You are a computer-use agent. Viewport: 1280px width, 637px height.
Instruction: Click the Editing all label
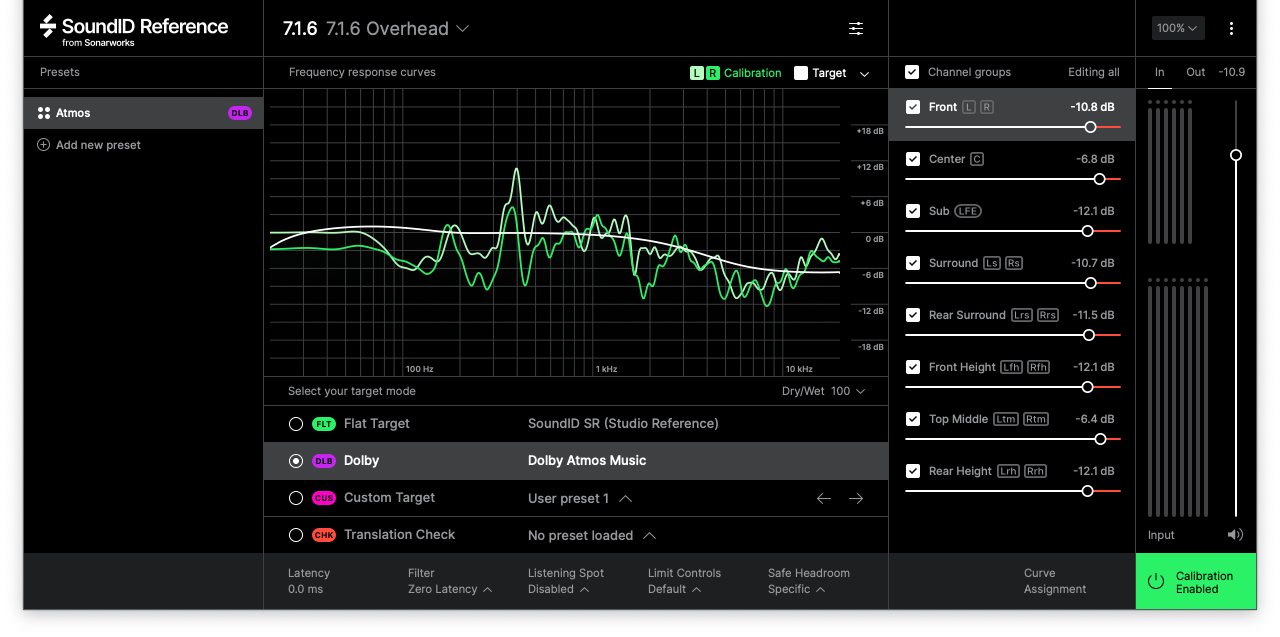(x=1094, y=72)
